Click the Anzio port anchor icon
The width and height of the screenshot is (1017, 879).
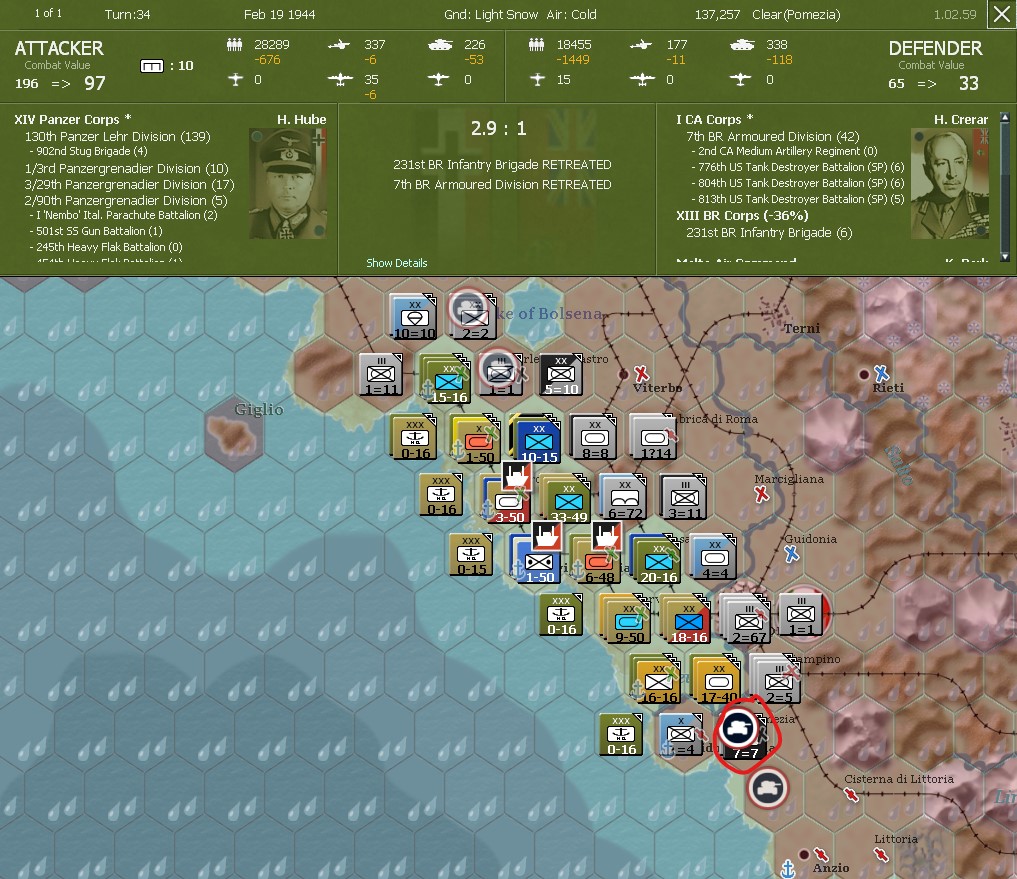coord(788,868)
